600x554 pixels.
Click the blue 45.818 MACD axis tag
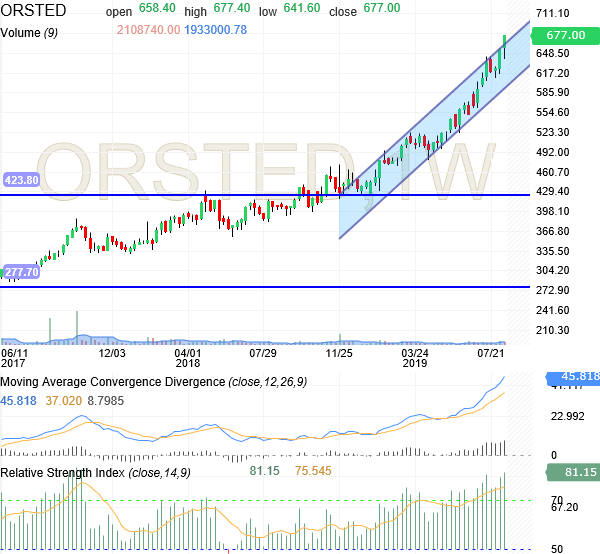[x=573, y=377]
